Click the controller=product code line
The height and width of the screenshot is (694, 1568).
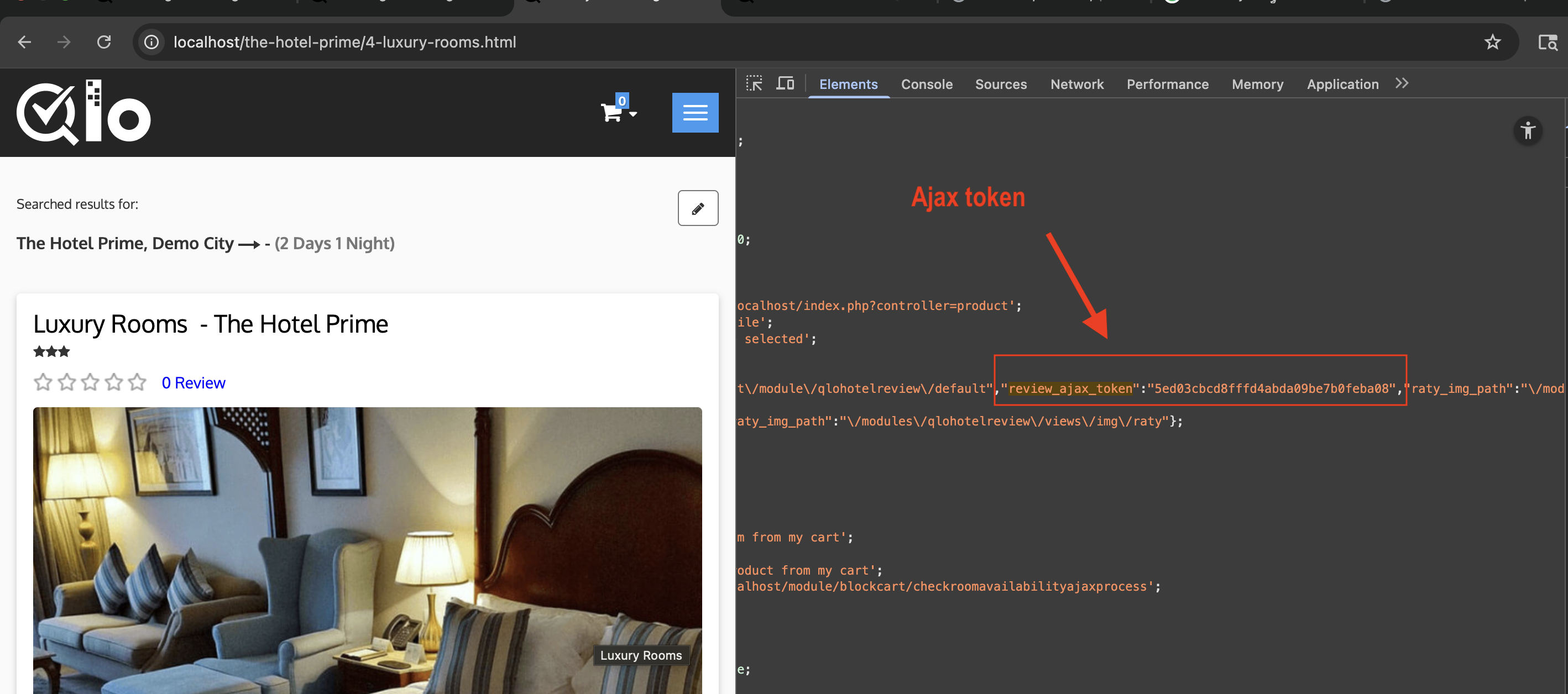pos(879,306)
